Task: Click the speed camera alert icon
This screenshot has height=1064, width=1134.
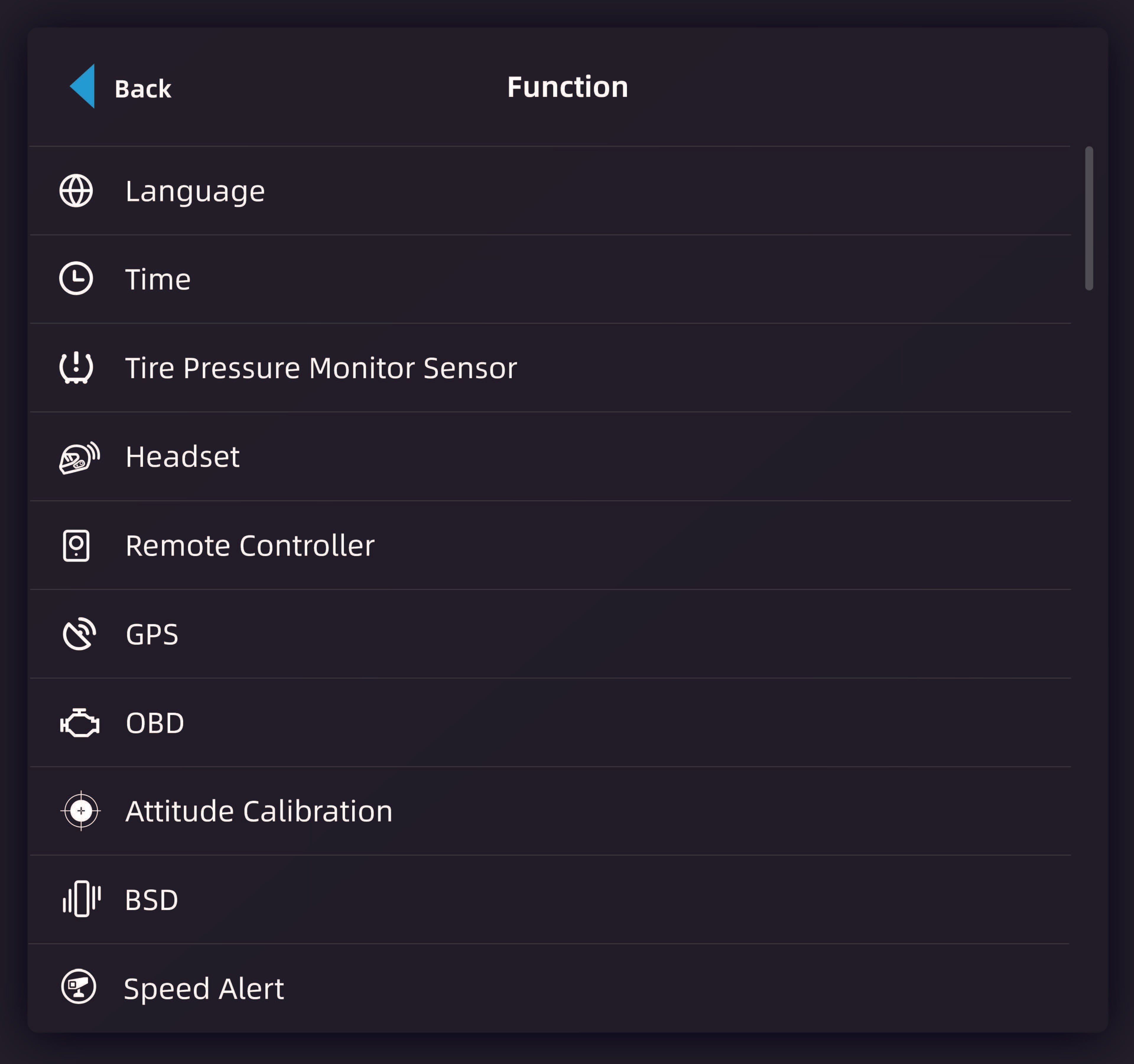Action: (79, 986)
